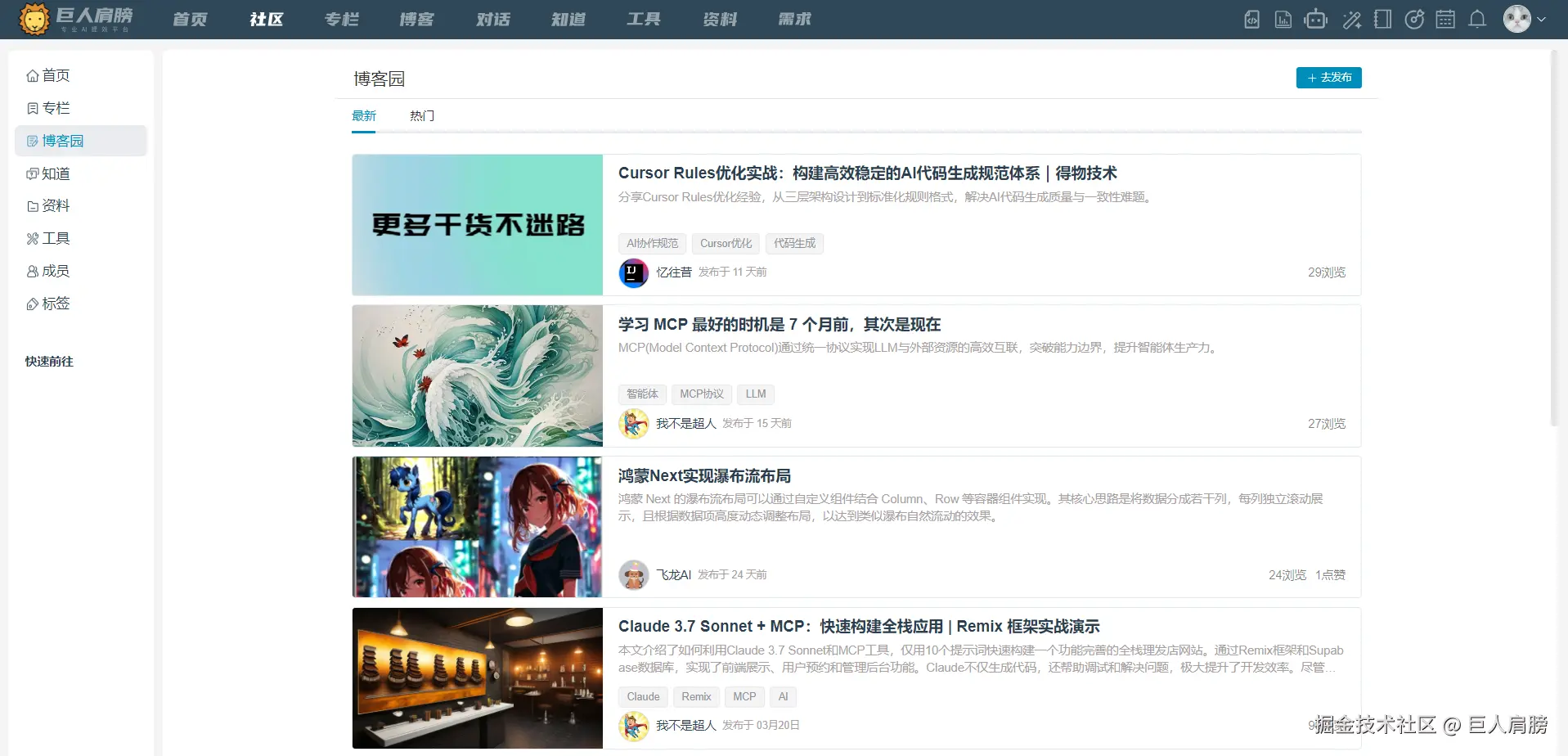Select 专栏 in the top navigation bar
Screen dimensions: 1568x756
pyautogui.click(x=341, y=19)
